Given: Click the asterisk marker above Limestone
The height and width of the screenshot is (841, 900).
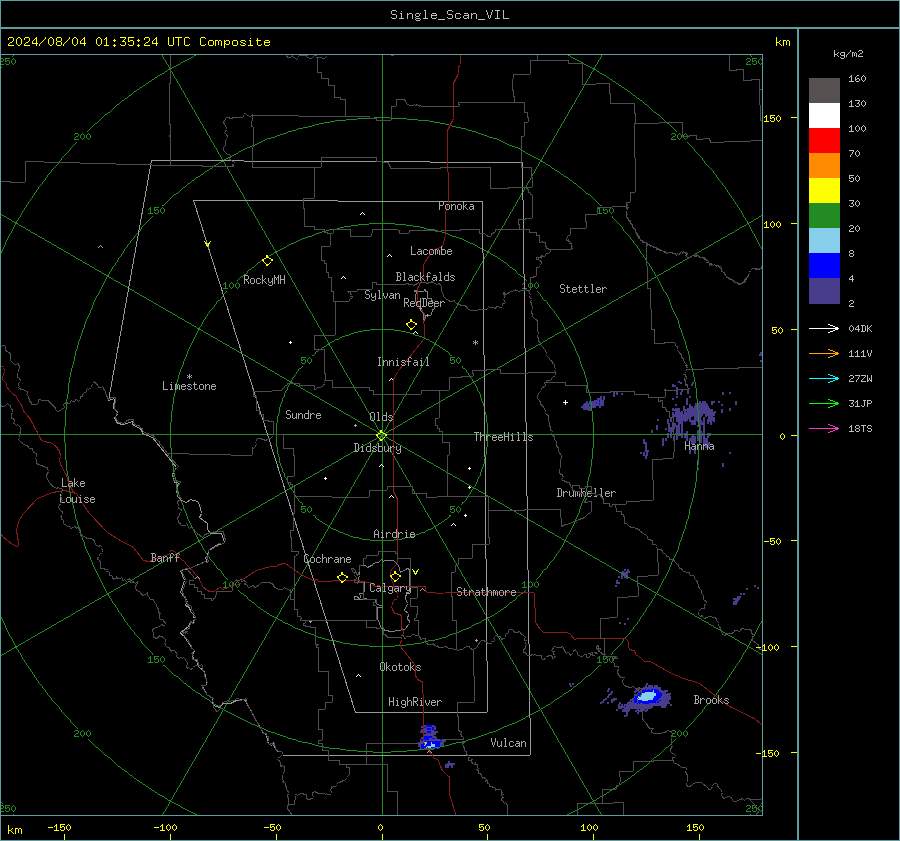Looking at the screenshot, I should coord(189,377).
